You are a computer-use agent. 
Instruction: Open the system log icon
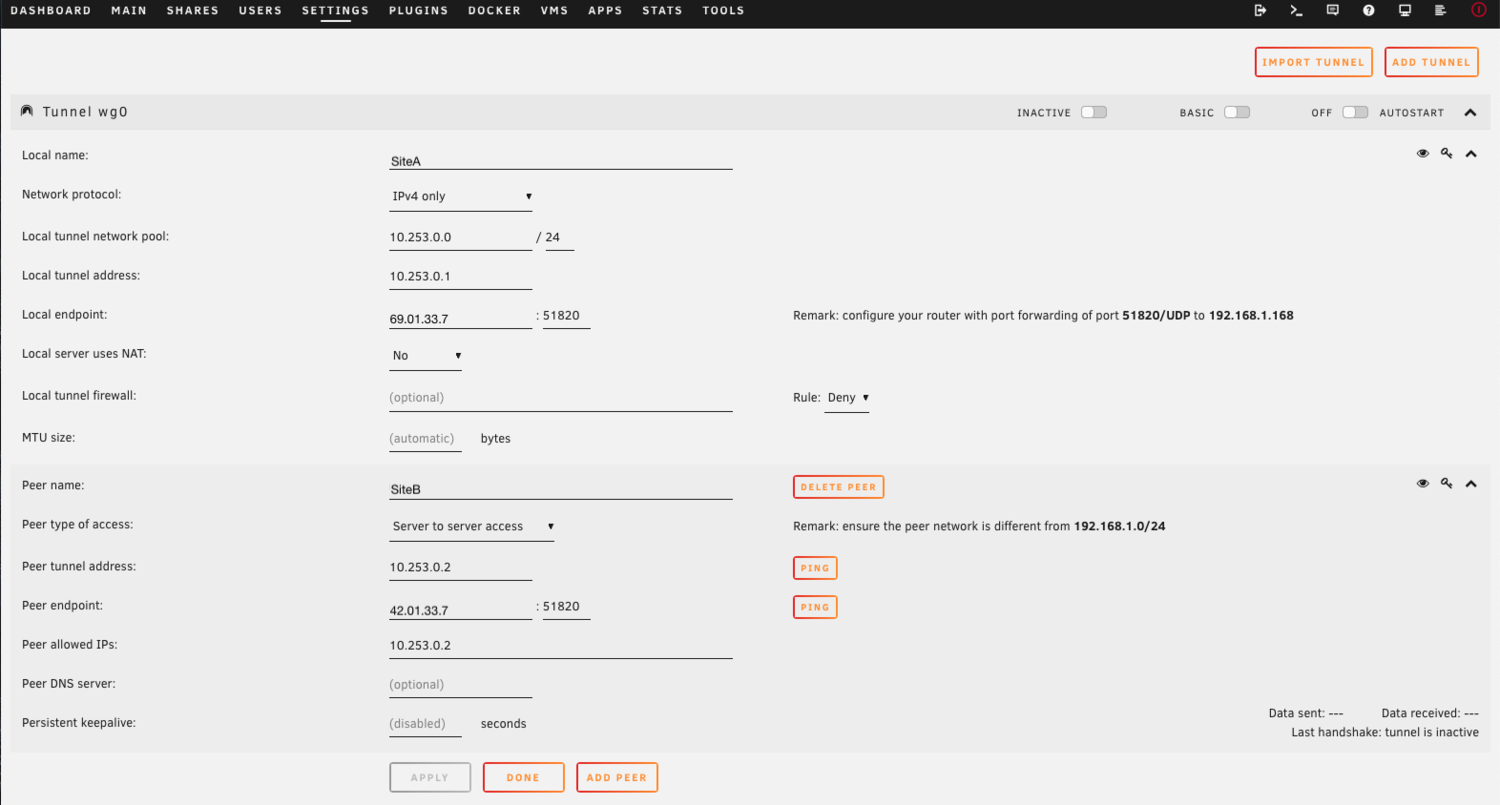pos(1441,11)
